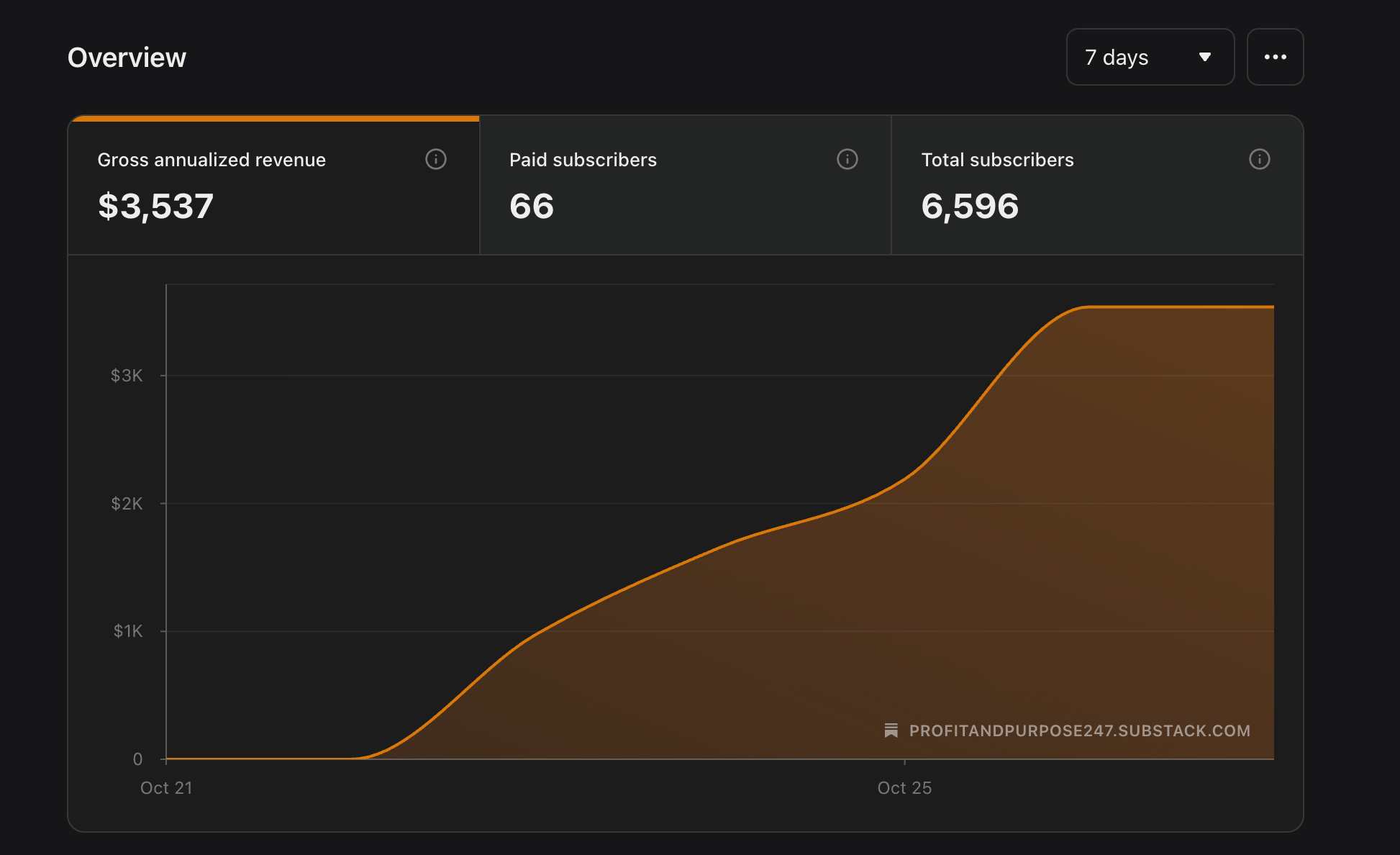Click info icon for Total subscribers

(1259, 159)
